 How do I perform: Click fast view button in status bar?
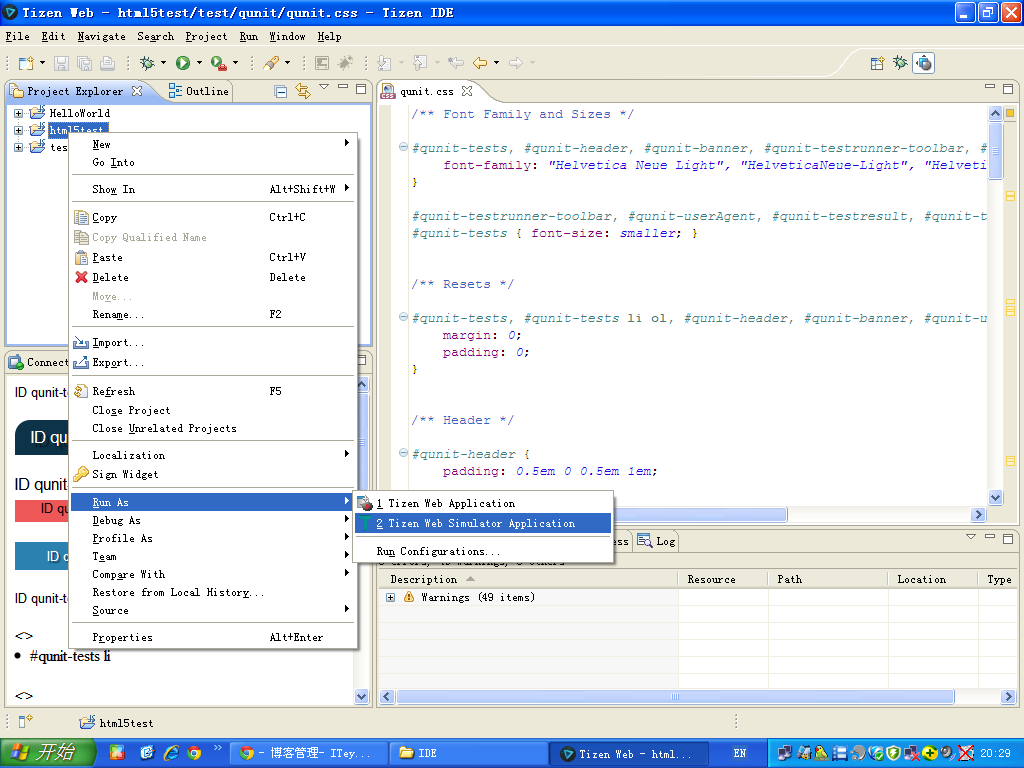pyautogui.click(x=25, y=721)
